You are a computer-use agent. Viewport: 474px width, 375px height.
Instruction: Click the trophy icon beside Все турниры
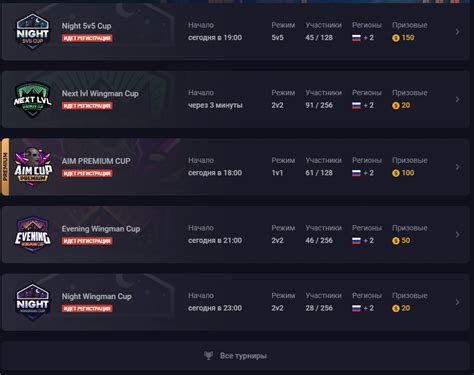coord(209,356)
